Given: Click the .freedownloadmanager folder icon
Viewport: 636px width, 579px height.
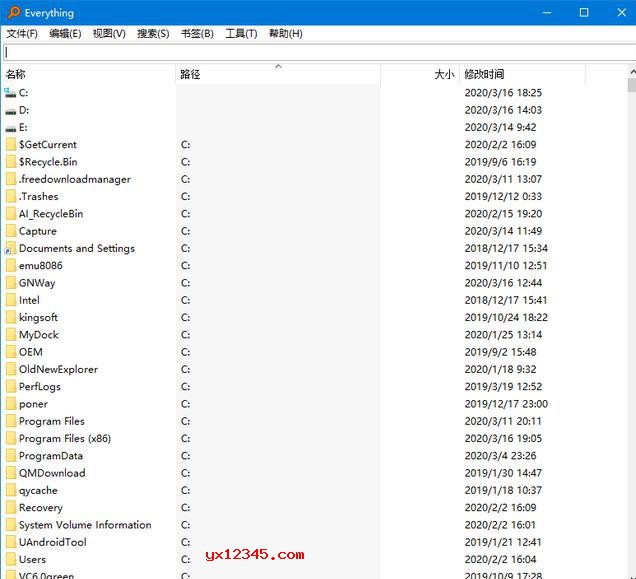Looking at the screenshot, I should [x=11, y=179].
